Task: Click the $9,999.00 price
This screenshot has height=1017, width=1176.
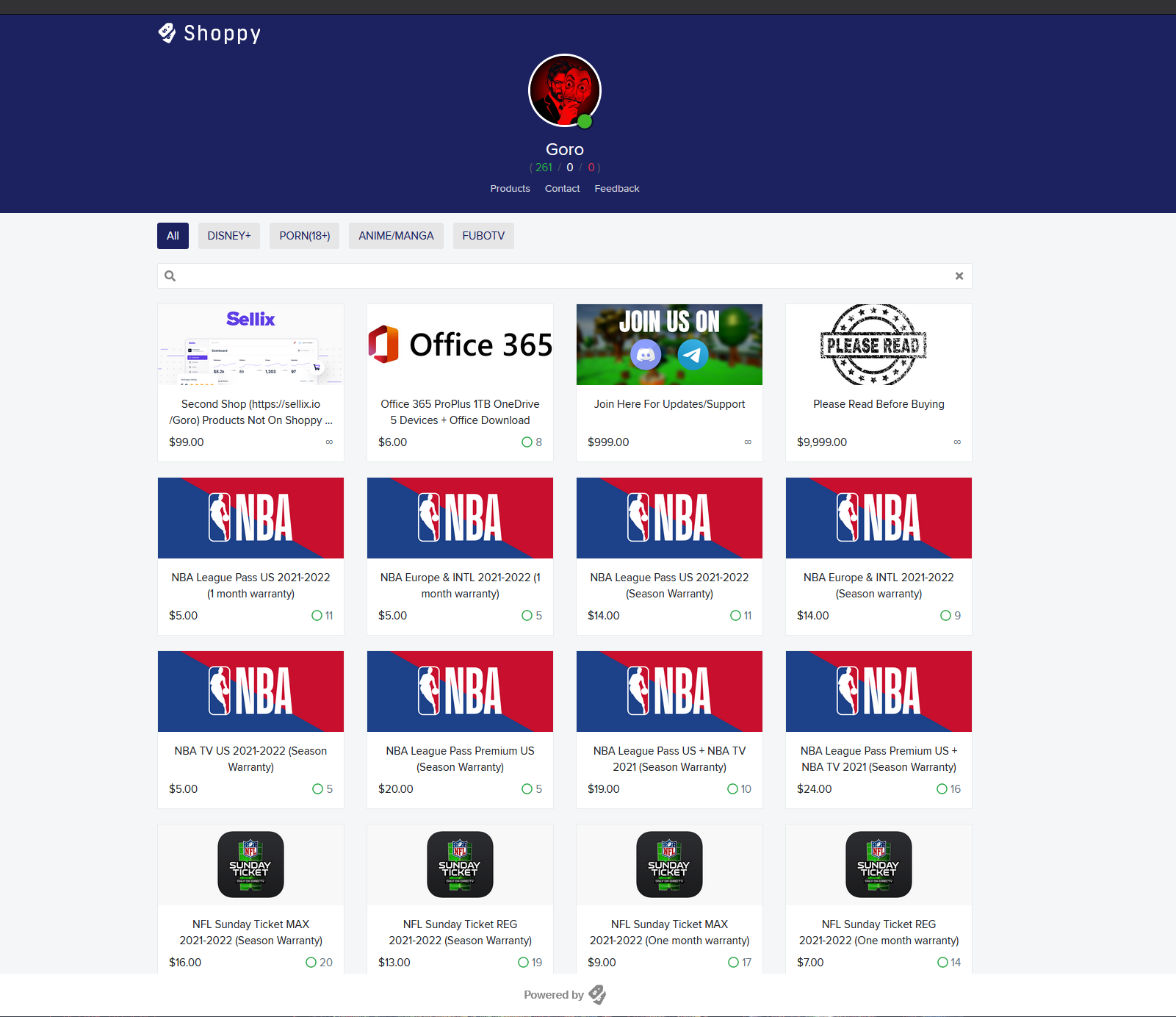Action: pos(822,442)
